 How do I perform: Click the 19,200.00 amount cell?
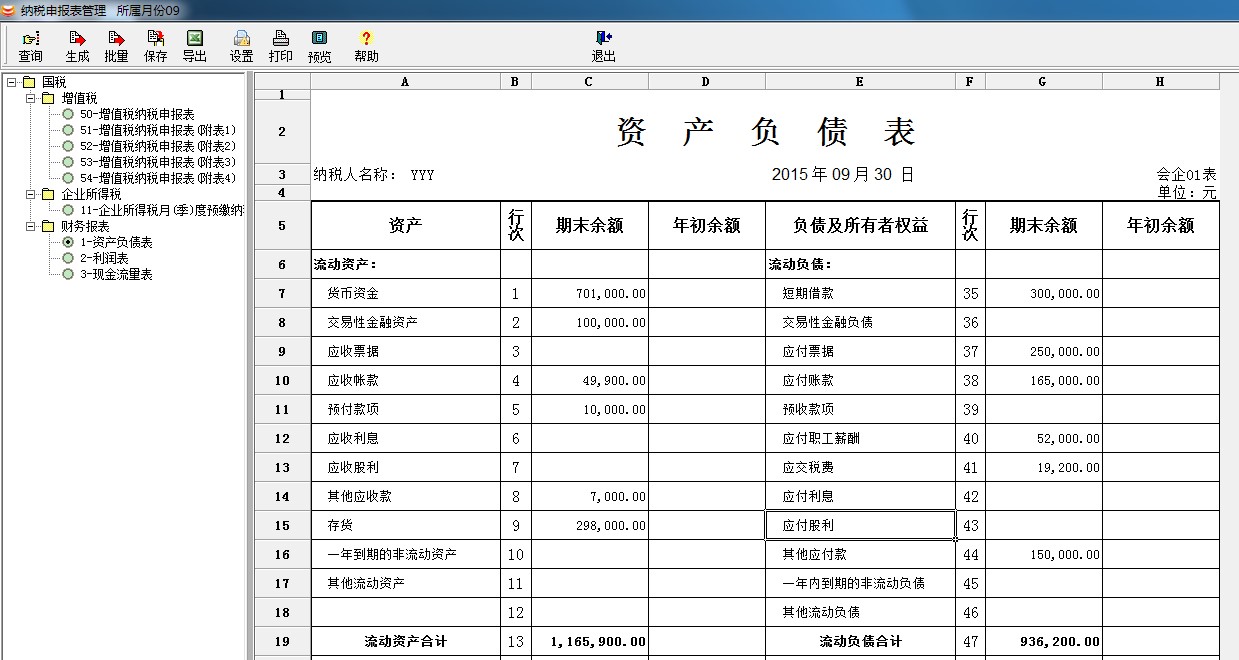[1043, 467]
